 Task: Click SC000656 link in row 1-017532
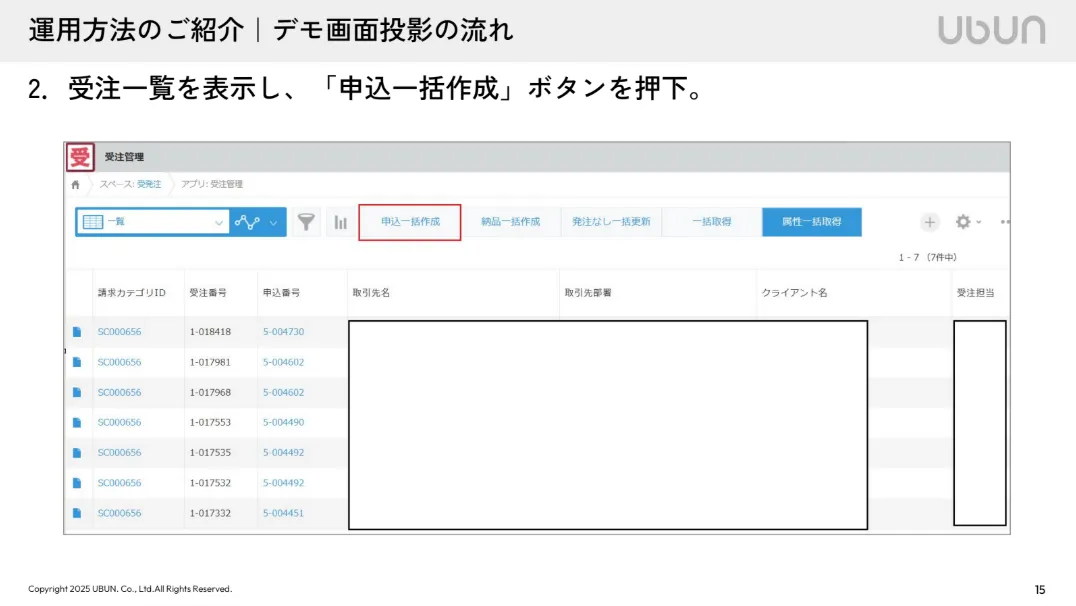(x=119, y=482)
